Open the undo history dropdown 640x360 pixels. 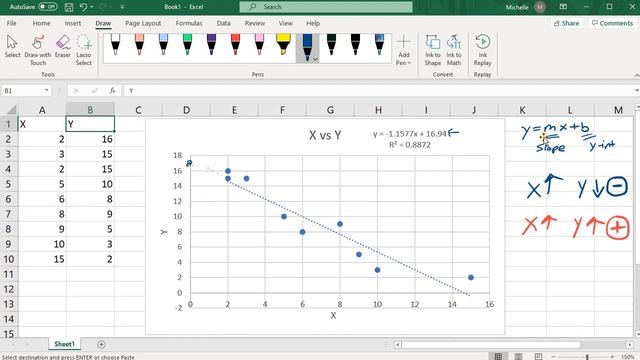[92, 7]
